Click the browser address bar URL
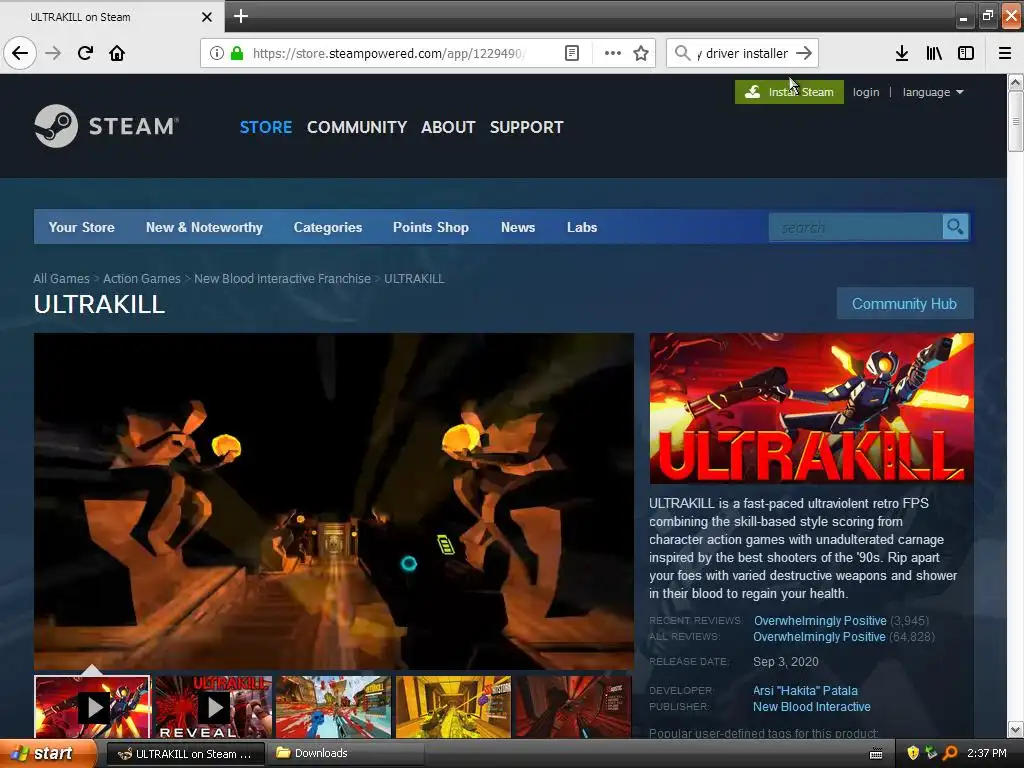The height and width of the screenshot is (768, 1024). [389, 53]
